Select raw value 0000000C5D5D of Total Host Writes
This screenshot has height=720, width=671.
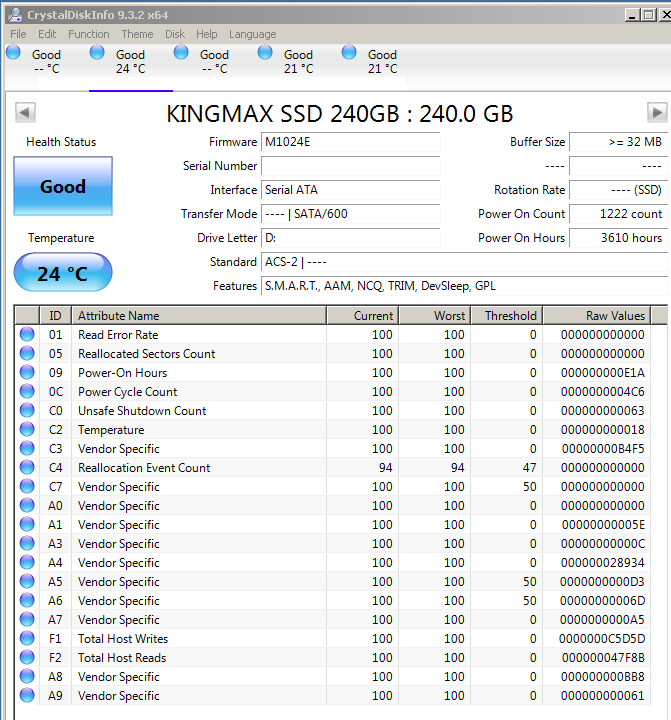pyautogui.click(x=602, y=638)
